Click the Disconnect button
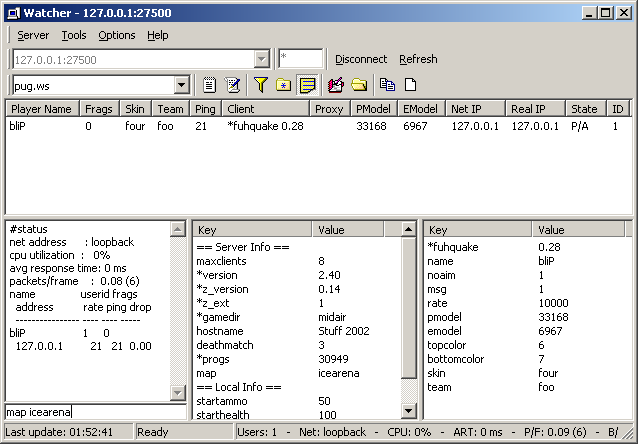 click(361, 59)
